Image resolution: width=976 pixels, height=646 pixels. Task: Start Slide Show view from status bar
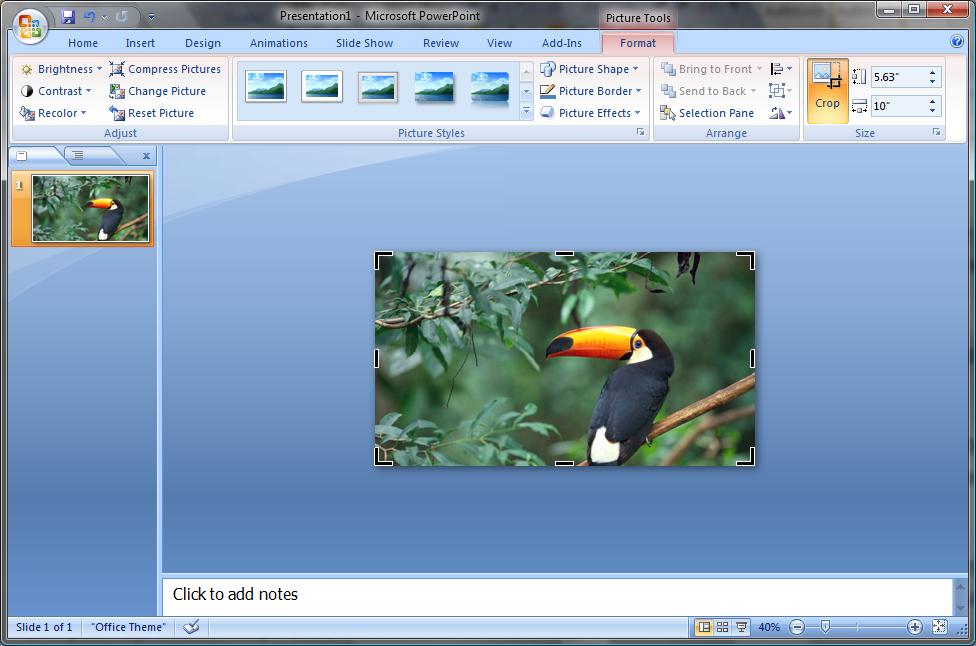coord(741,627)
